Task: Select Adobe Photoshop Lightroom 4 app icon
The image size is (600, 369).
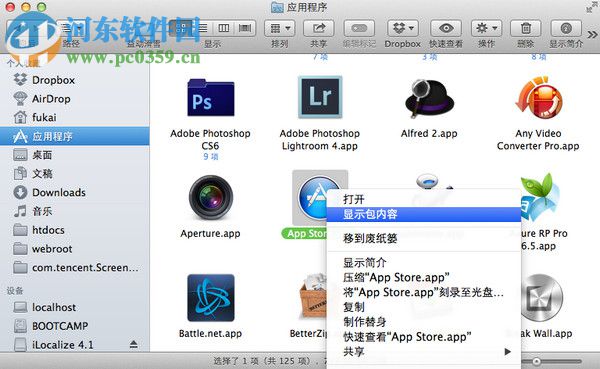Action: (x=320, y=97)
